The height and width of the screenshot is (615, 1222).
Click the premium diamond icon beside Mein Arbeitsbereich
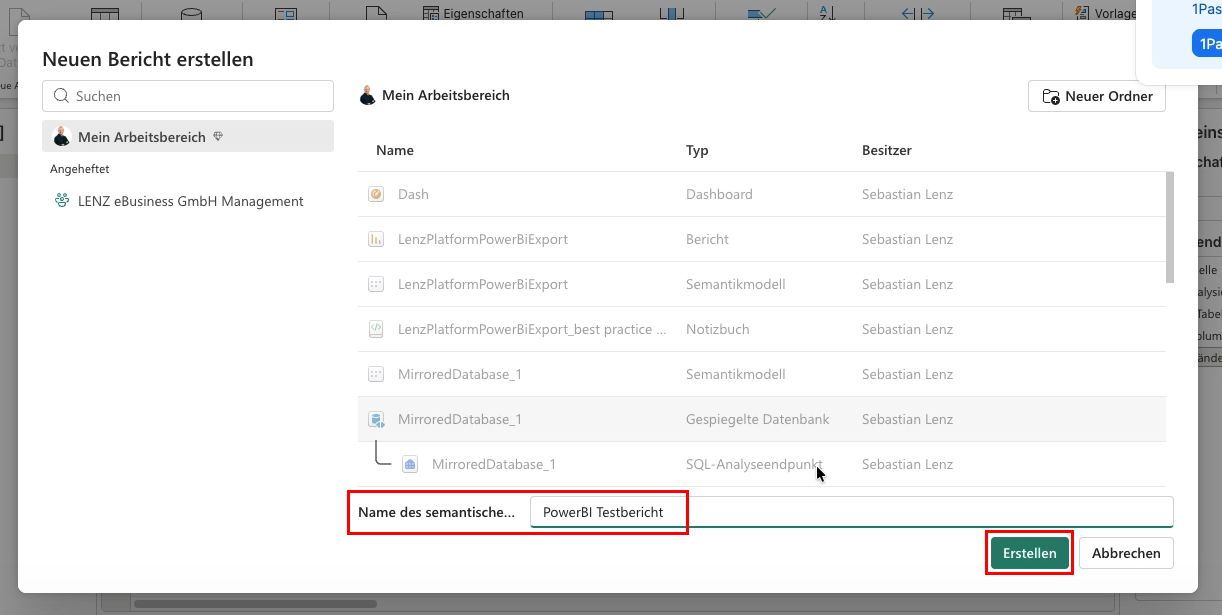[x=217, y=137]
